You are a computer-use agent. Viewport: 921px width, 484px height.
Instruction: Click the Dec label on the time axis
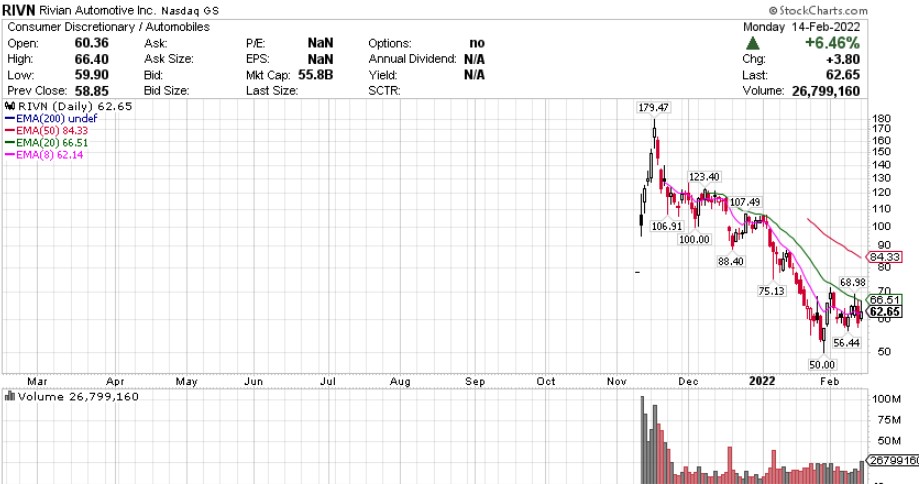688,381
